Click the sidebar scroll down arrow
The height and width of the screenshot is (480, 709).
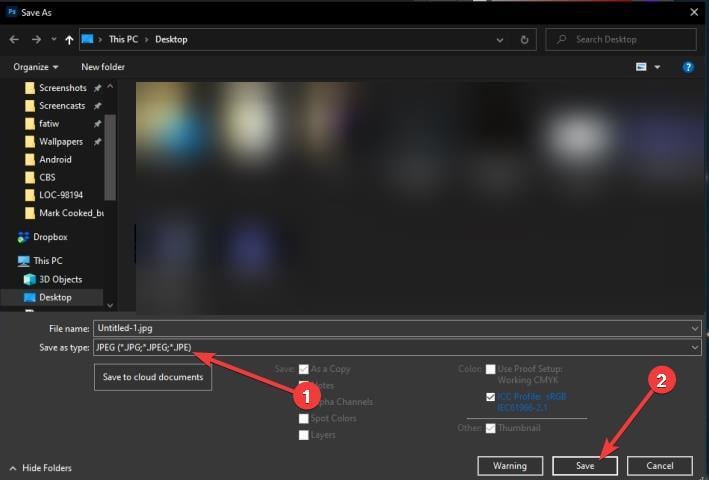coord(110,306)
